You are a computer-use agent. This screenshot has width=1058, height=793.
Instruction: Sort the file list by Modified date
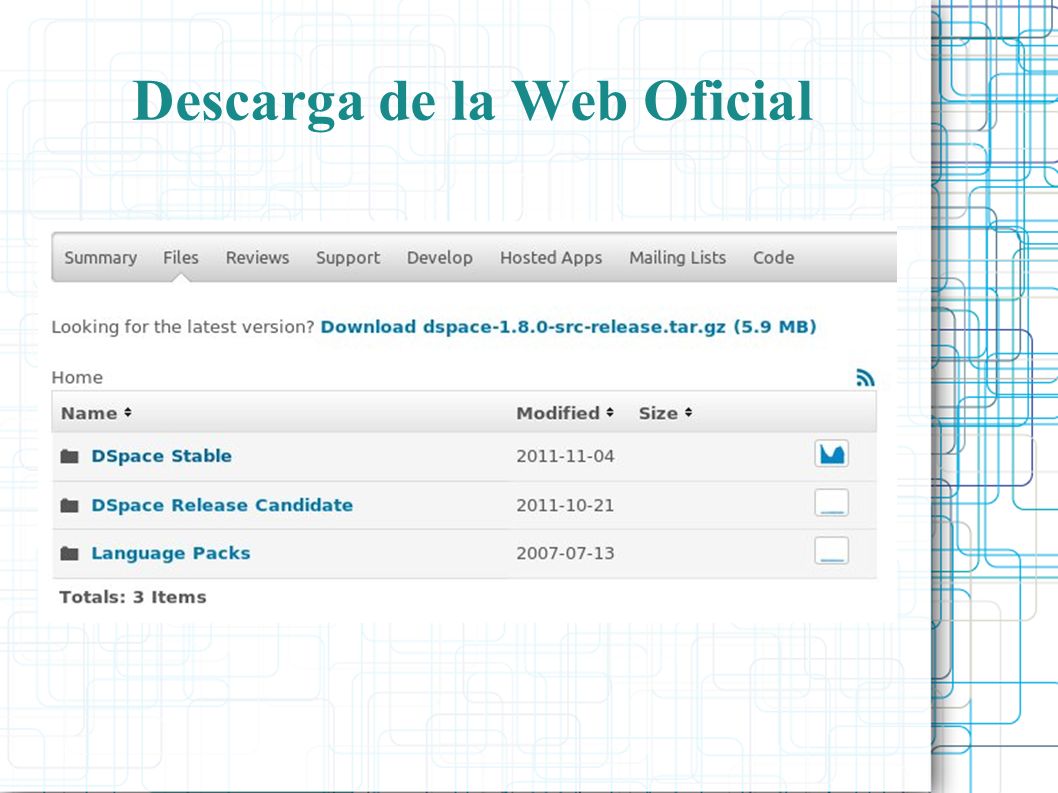point(565,413)
